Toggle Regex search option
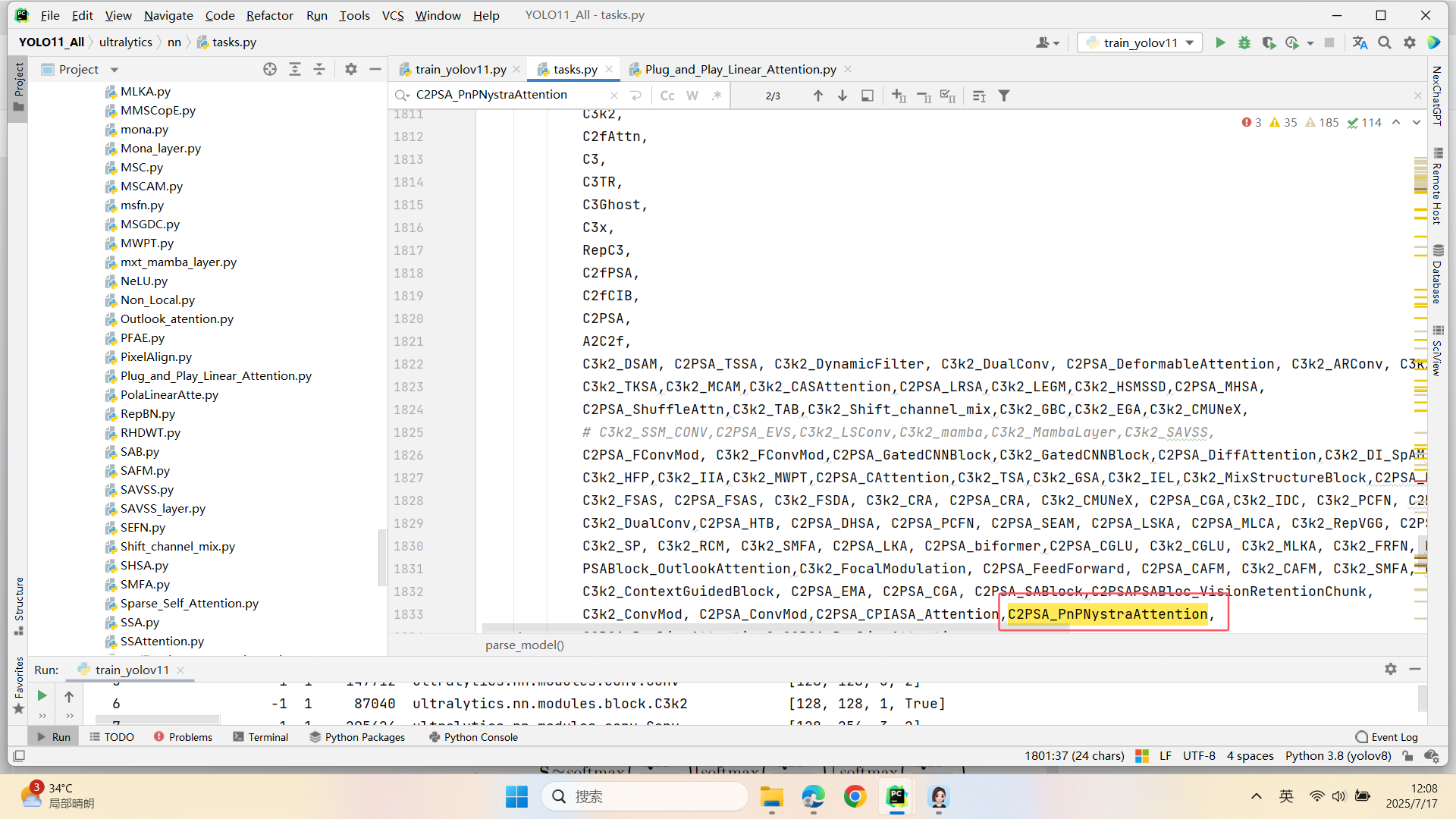 pyautogui.click(x=717, y=96)
